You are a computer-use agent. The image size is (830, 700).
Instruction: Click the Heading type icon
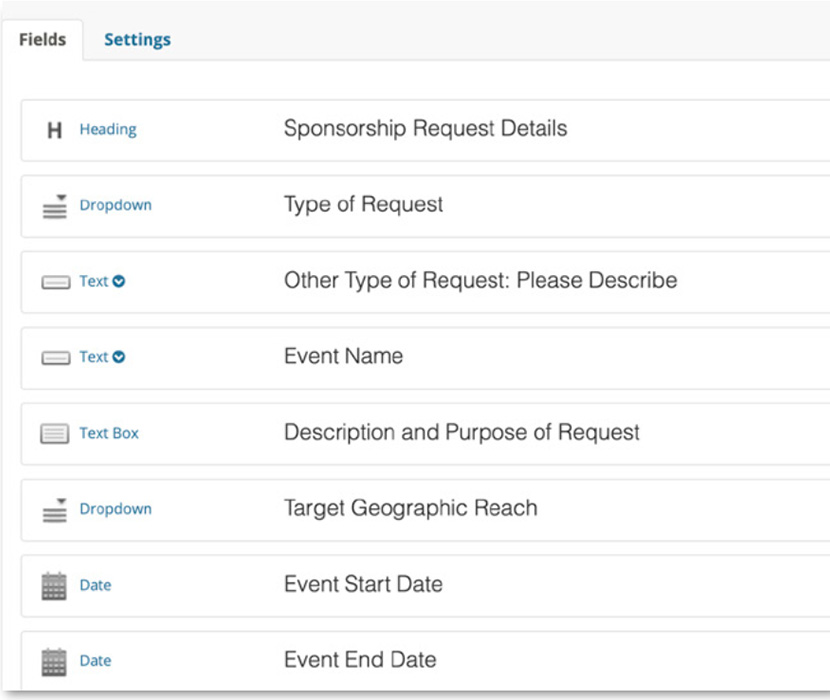point(55,130)
